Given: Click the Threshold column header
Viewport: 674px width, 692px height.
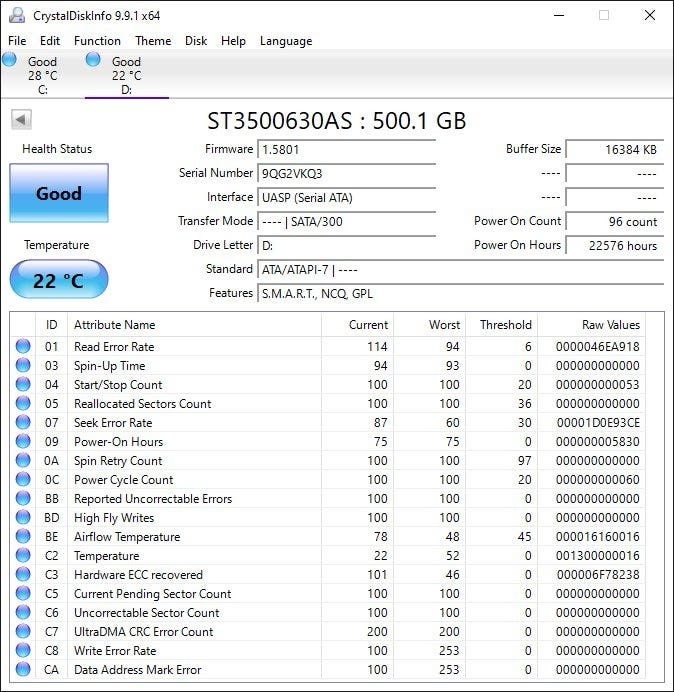Looking at the screenshot, I should point(502,325).
